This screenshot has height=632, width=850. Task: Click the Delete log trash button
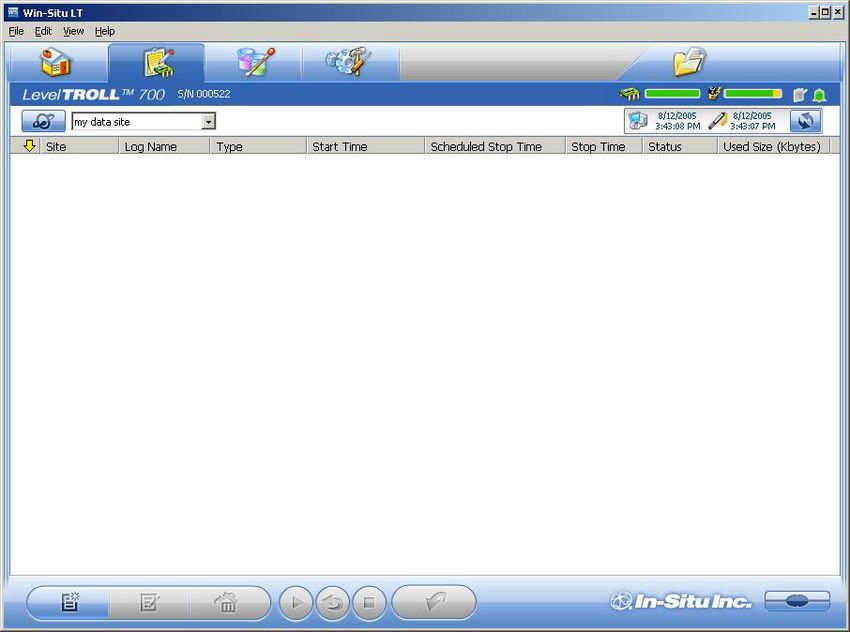[x=228, y=602]
